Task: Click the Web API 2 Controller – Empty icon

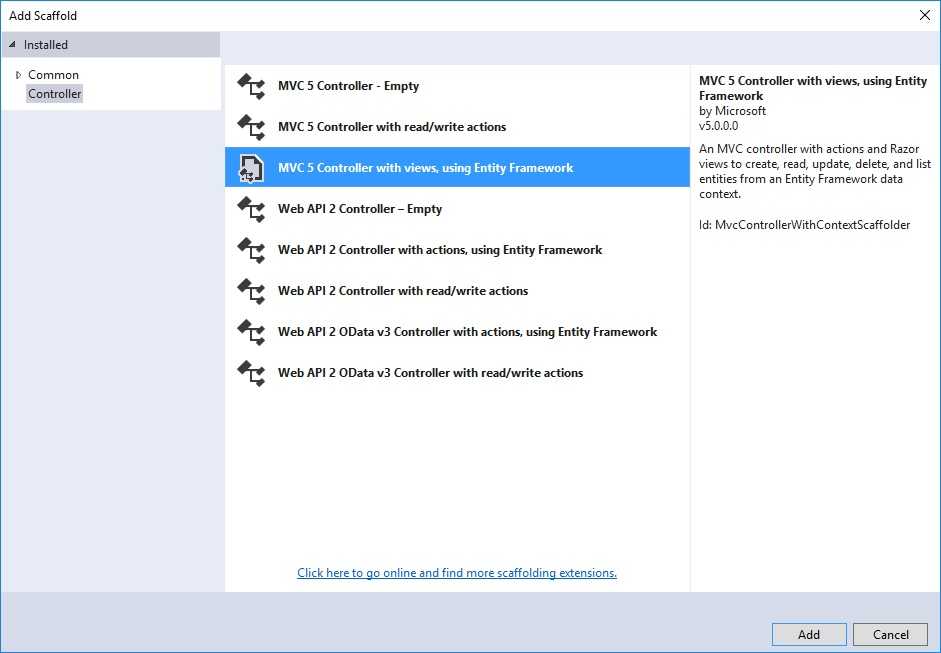Action: pyautogui.click(x=251, y=209)
